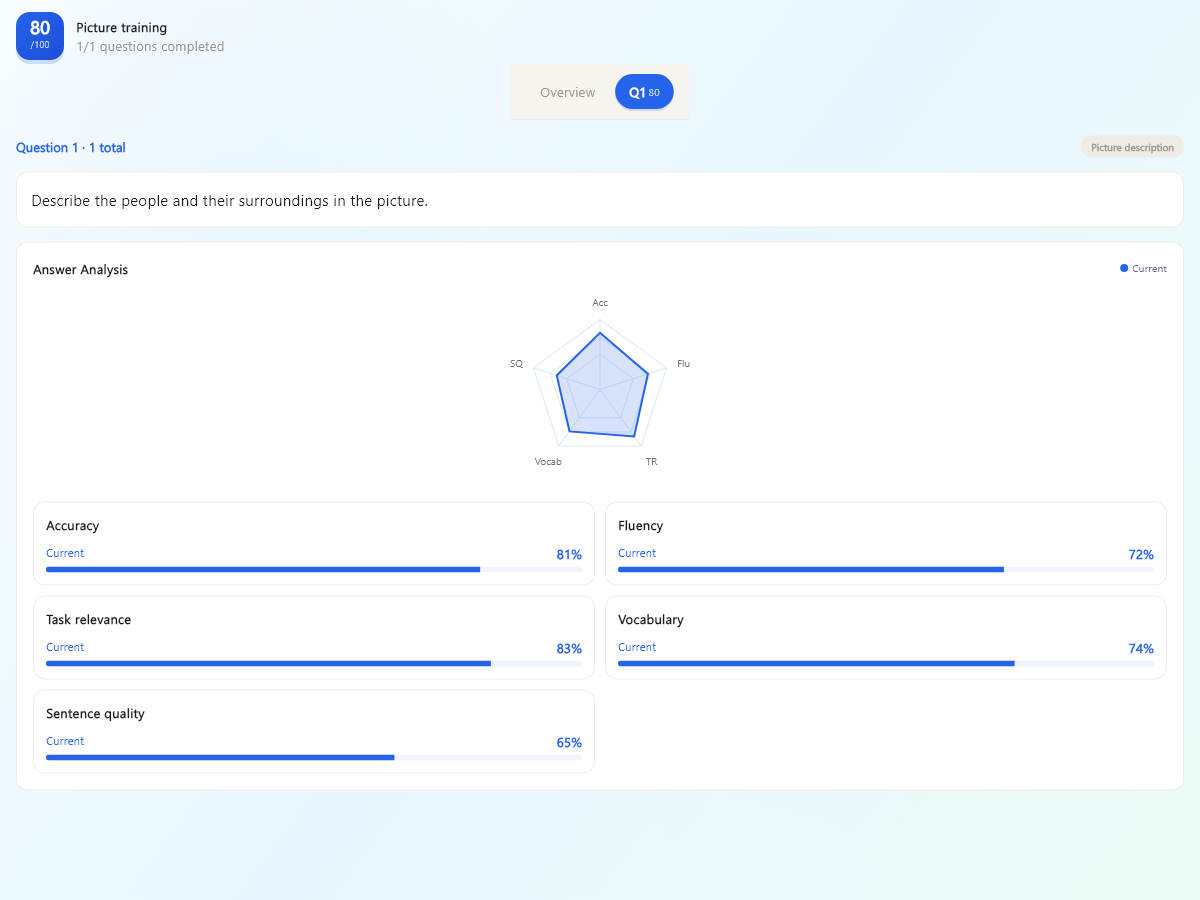Image resolution: width=1200 pixels, height=900 pixels.
Task: Click the 65% Sentence quality value
Action: (569, 743)
